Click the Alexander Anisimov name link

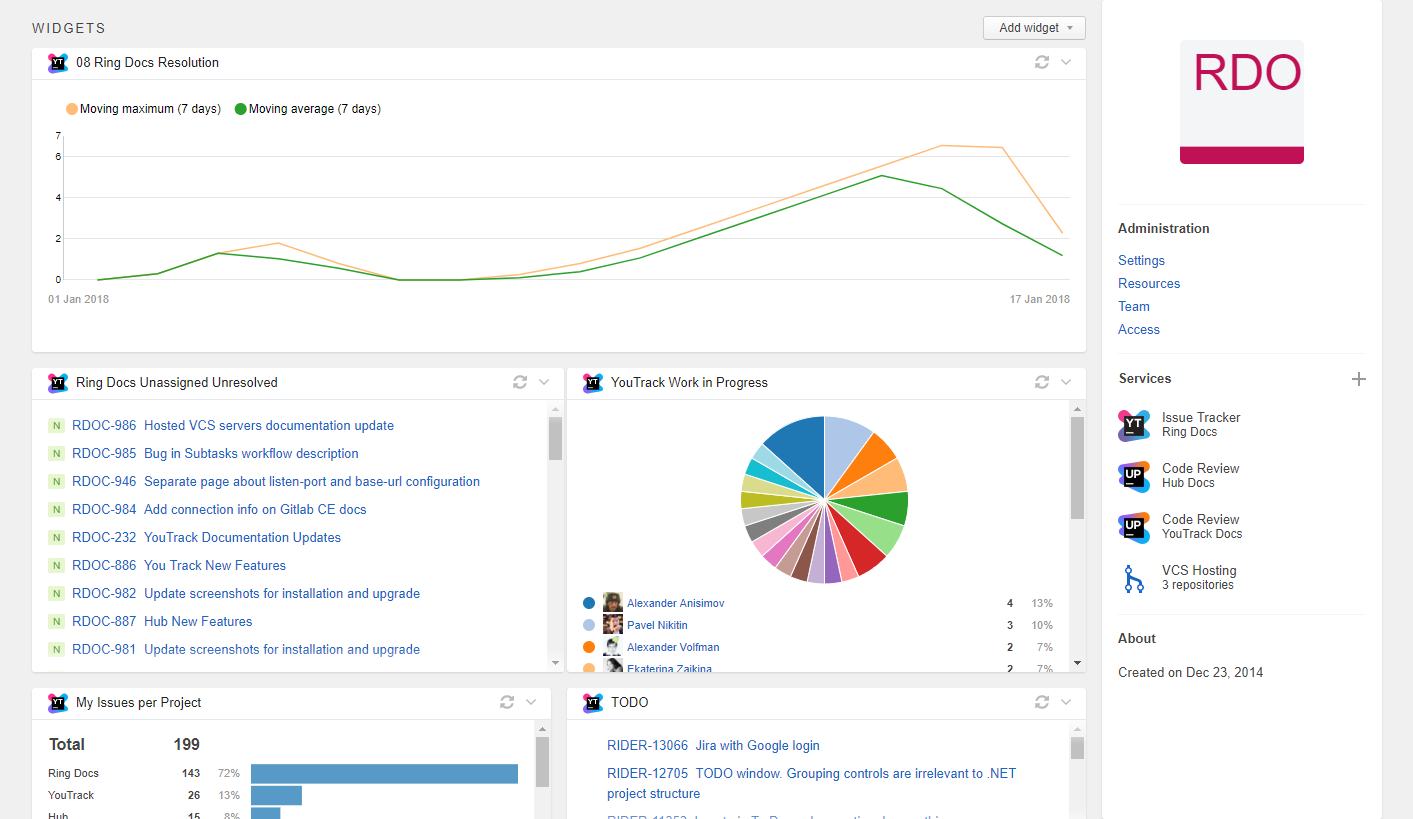point(675,604)
